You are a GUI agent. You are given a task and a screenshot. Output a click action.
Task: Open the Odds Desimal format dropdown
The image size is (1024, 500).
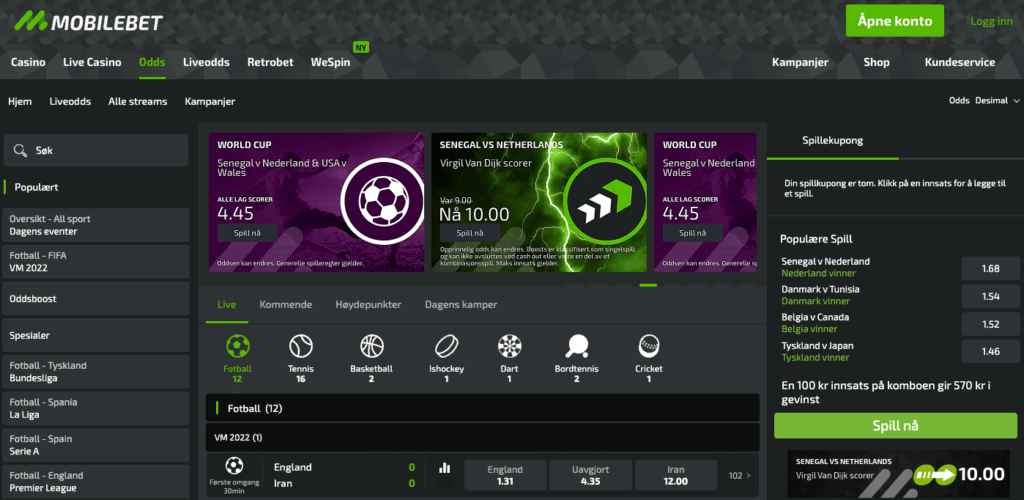click(984, 101)
